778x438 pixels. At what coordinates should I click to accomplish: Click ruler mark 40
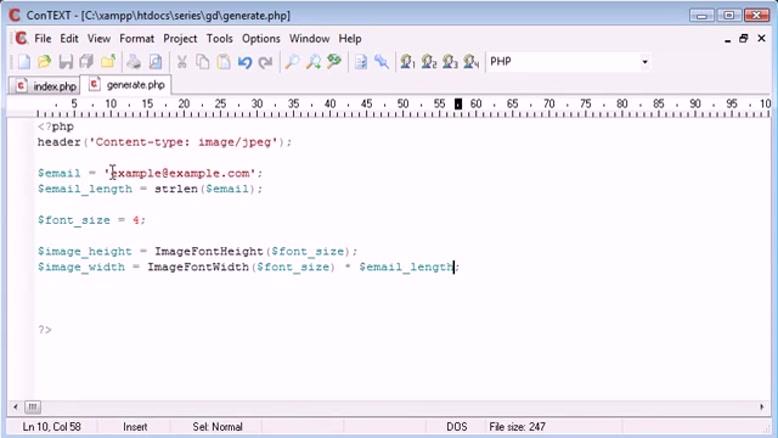click(x=330, y=104)
